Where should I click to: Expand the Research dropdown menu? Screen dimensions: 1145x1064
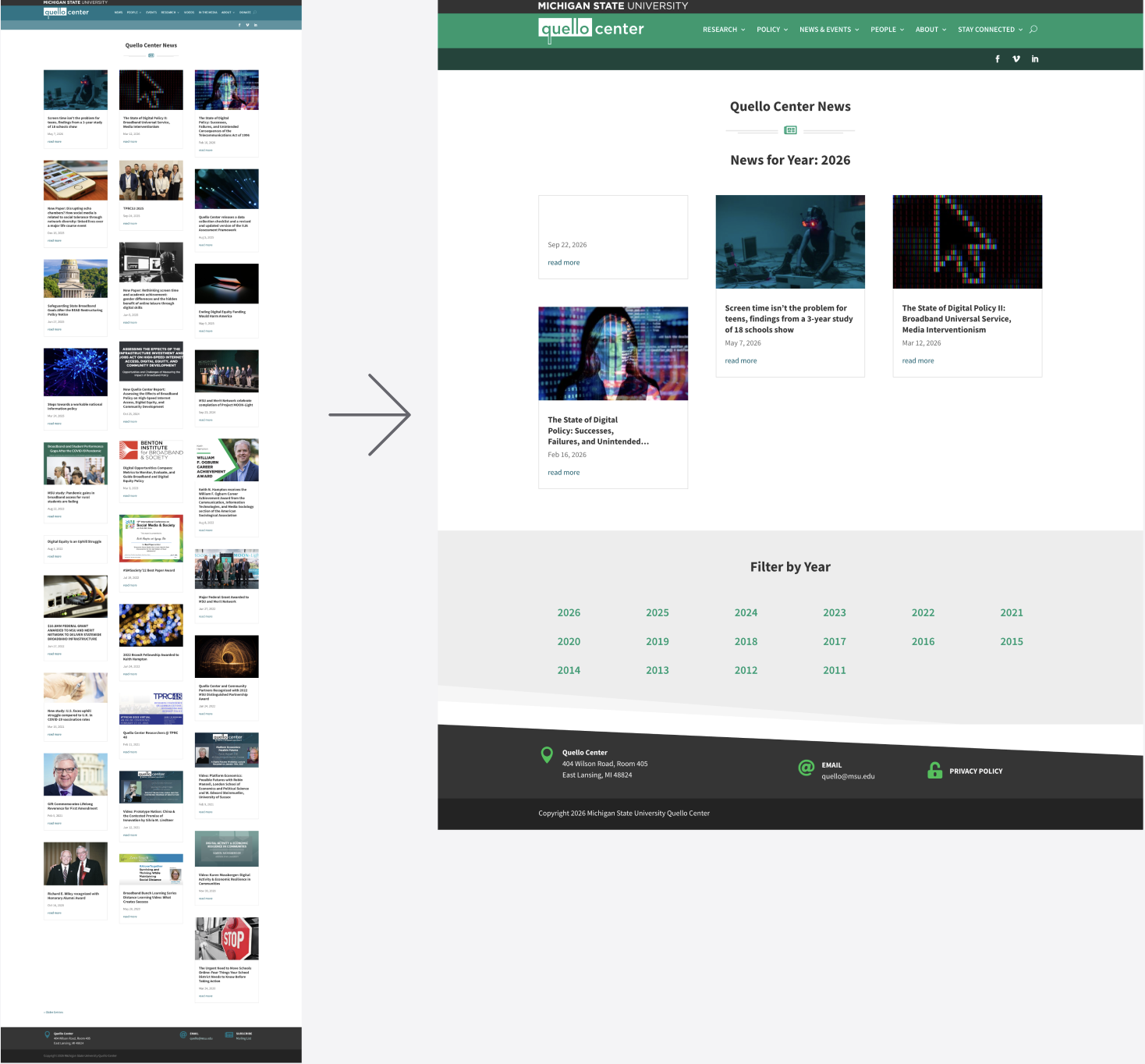coord(724,30)
